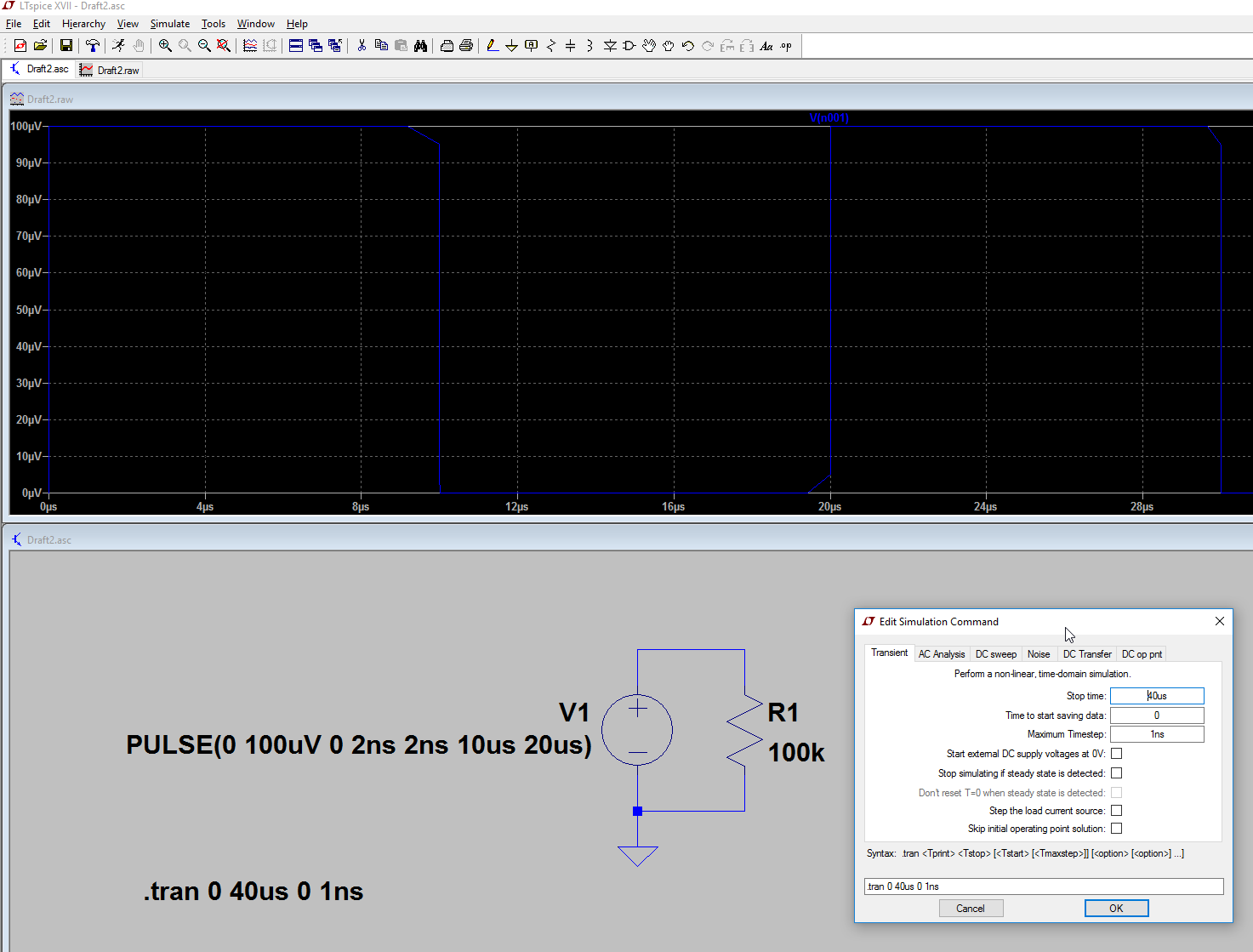Tile windows with the tile icon
Screen dimensions: 1253x952
point(296,46)
